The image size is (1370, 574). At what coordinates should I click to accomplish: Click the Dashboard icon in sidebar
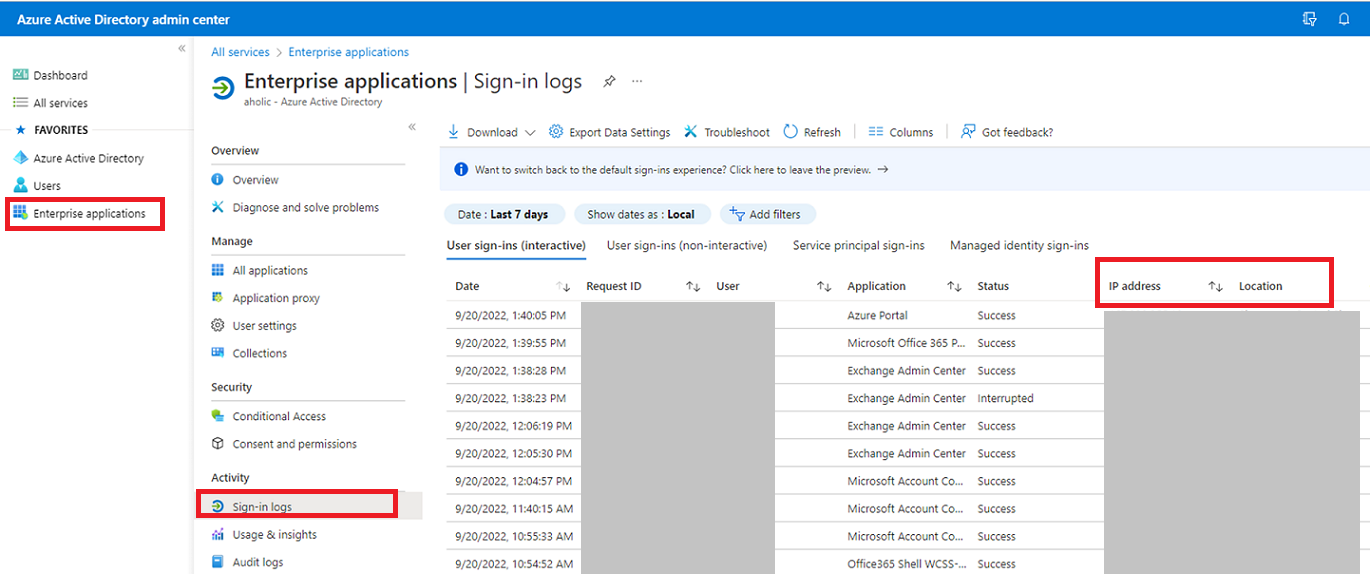[20, 75]
